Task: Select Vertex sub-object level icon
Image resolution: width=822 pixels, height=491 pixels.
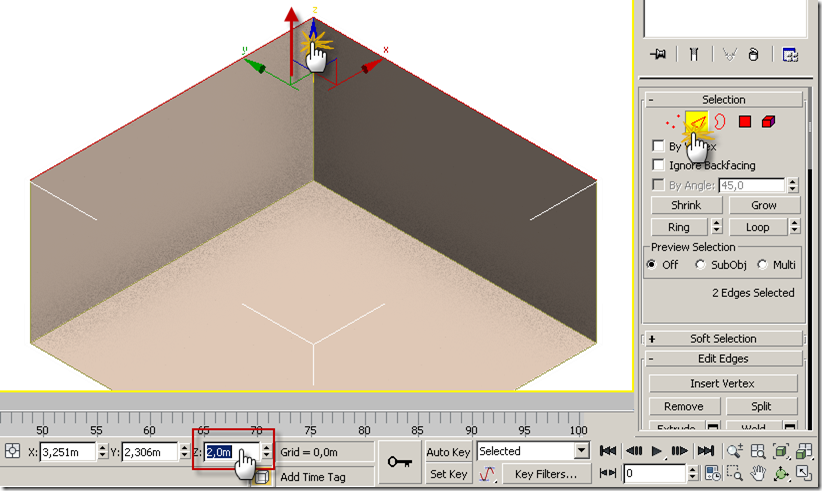Action: [673, 122]
